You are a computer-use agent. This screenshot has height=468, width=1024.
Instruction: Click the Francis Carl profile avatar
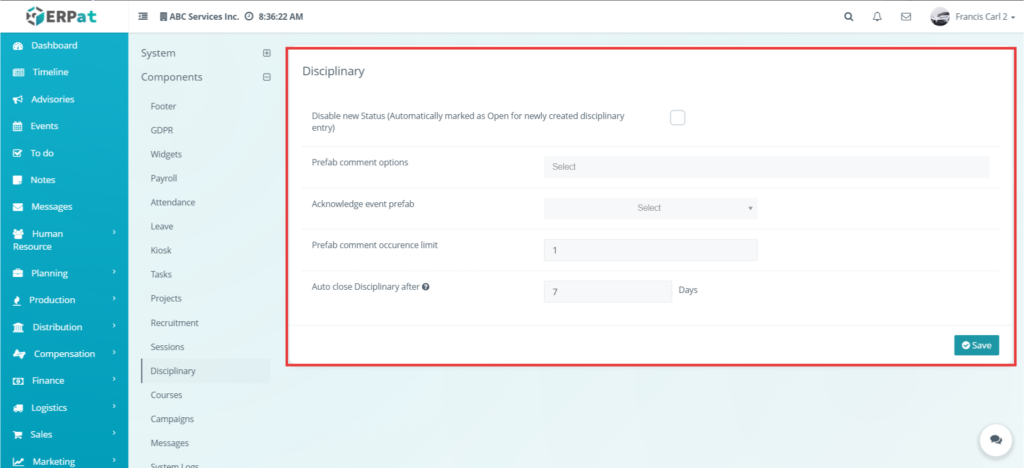point(940,17)
